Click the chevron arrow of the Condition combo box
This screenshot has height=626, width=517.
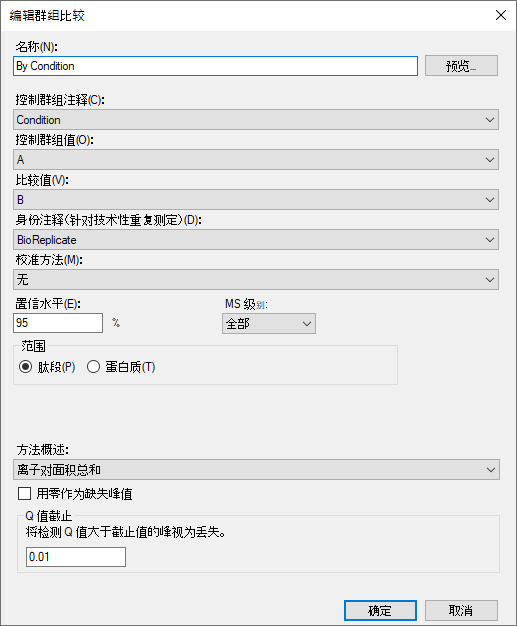click(x=490, y=120)
